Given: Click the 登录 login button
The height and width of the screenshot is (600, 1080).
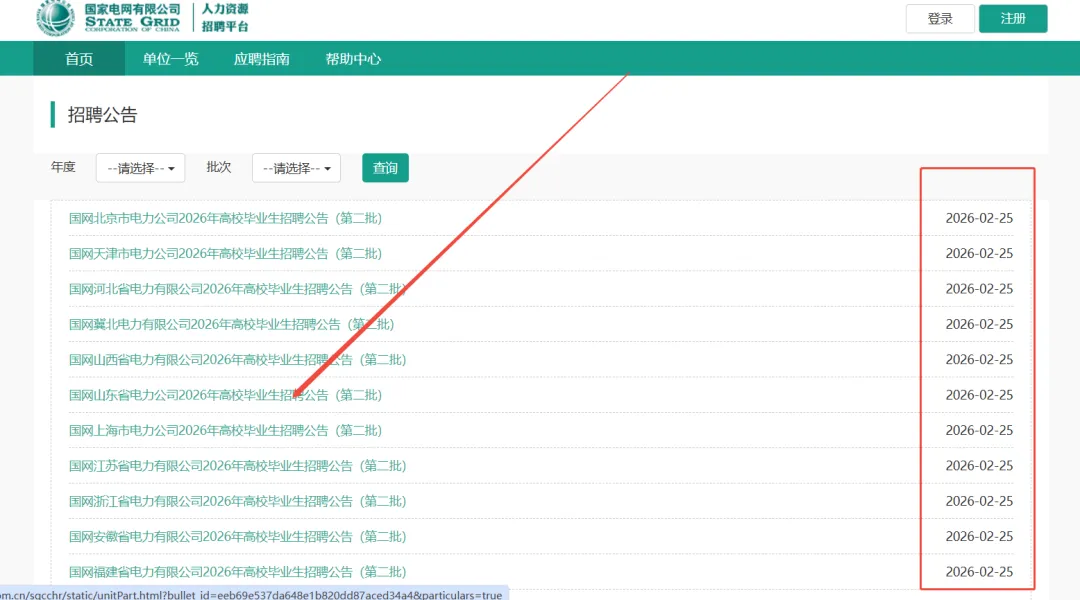Looking at the screenshot, I should [939, 19].
